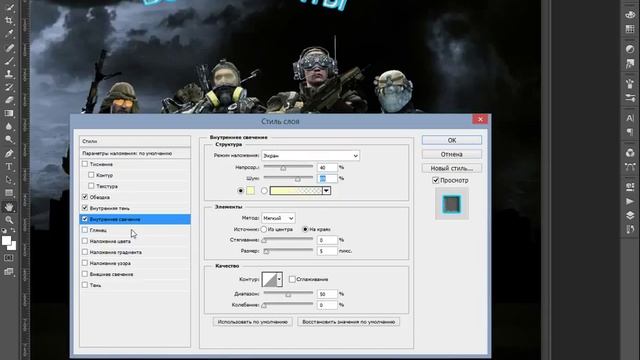Image resolution: width=640 pixels, height=360 pixels.
Task: Select the Clone Stamp tool
Action: [9, 74]
